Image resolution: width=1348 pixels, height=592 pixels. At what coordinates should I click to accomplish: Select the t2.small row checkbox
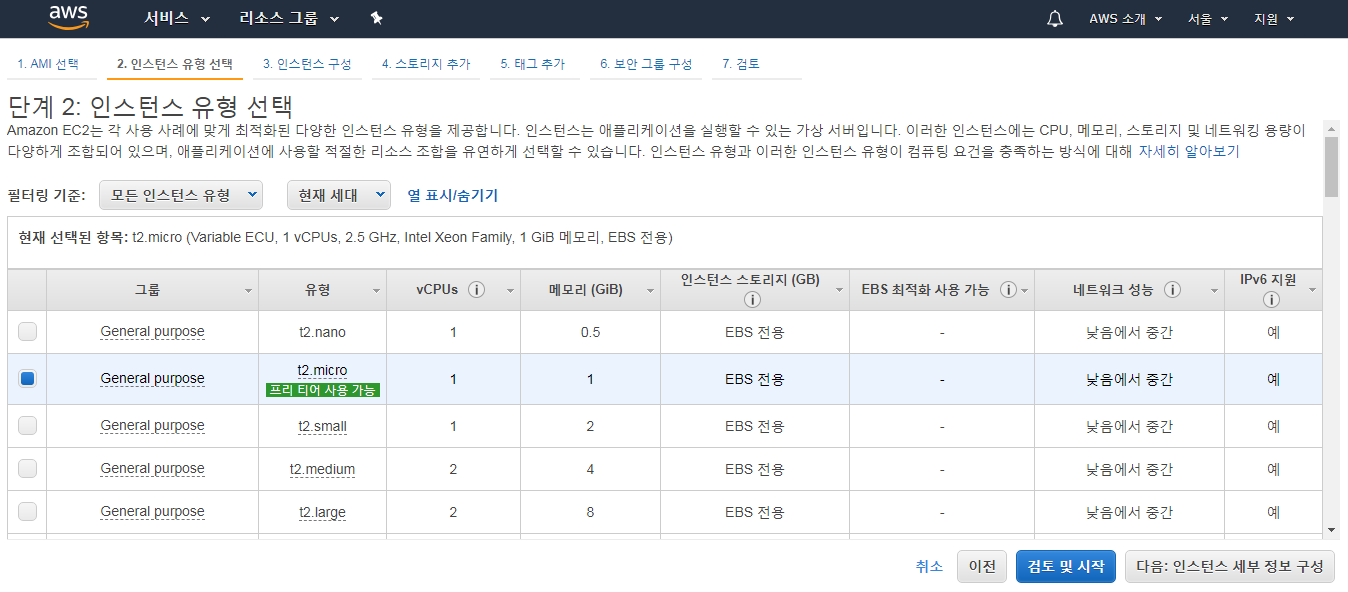click(27, 425)
